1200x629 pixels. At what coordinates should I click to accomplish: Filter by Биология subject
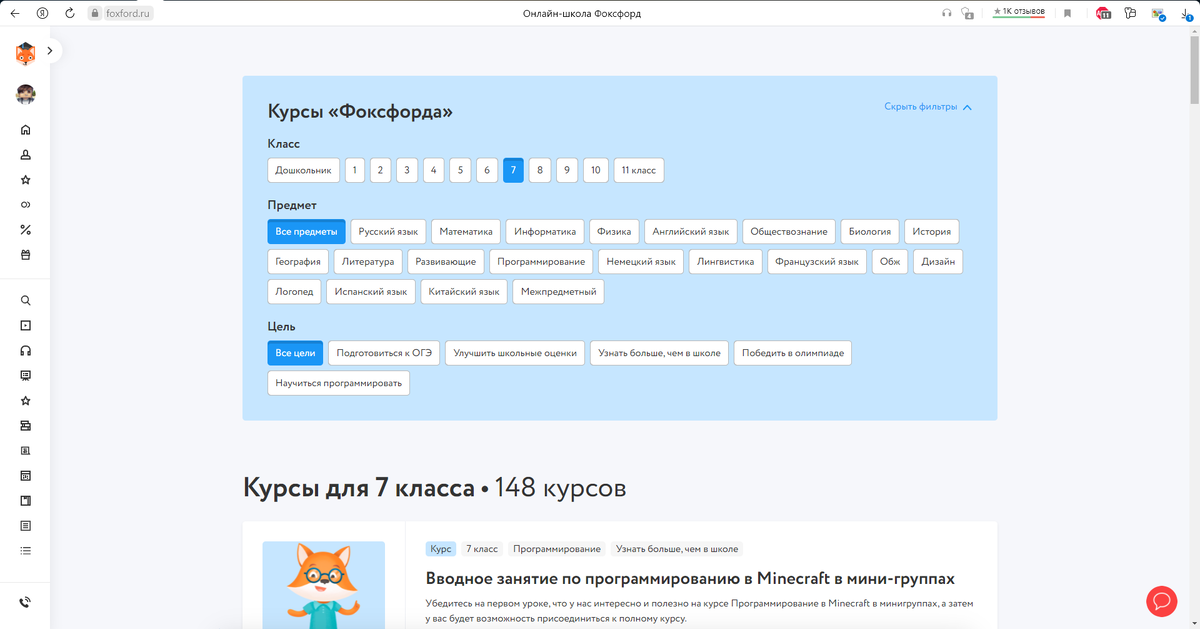[x=870, y=232]
